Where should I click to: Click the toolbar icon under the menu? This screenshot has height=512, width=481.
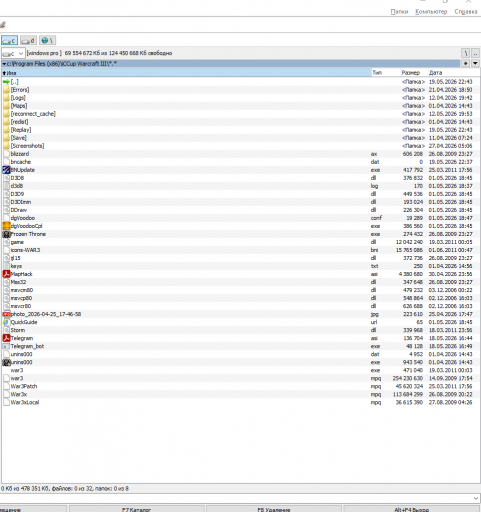coord(3,25)
